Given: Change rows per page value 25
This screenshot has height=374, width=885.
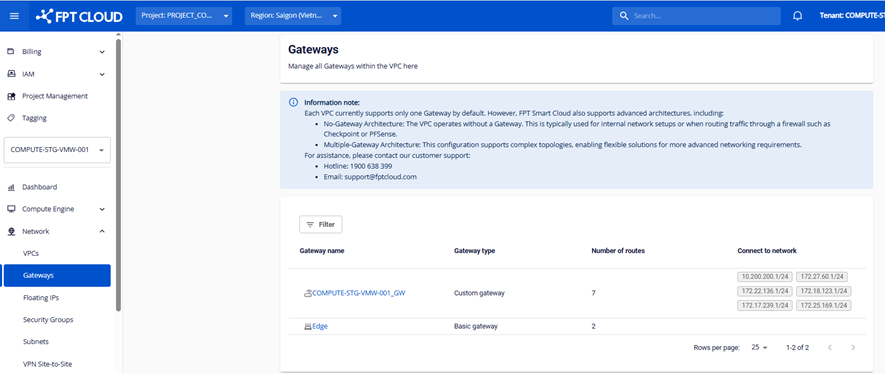Looking at the screenshot, I should [x=760, y=347].
